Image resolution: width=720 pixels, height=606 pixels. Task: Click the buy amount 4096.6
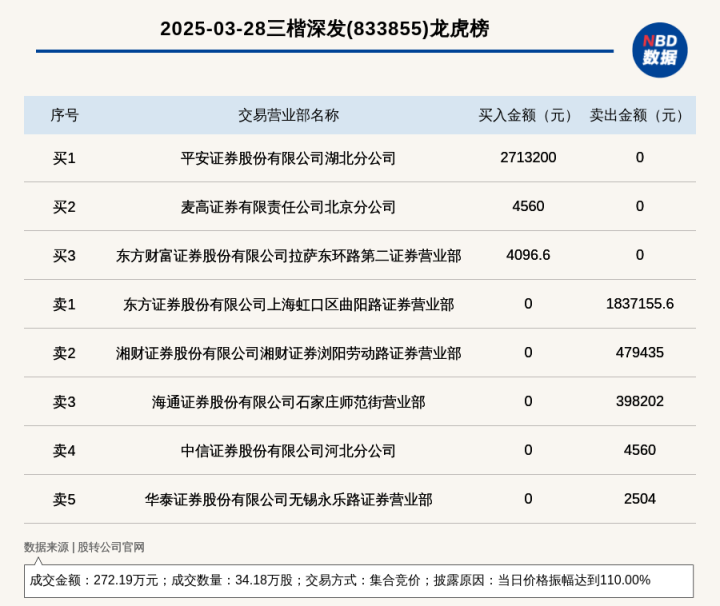coord(528,255)
